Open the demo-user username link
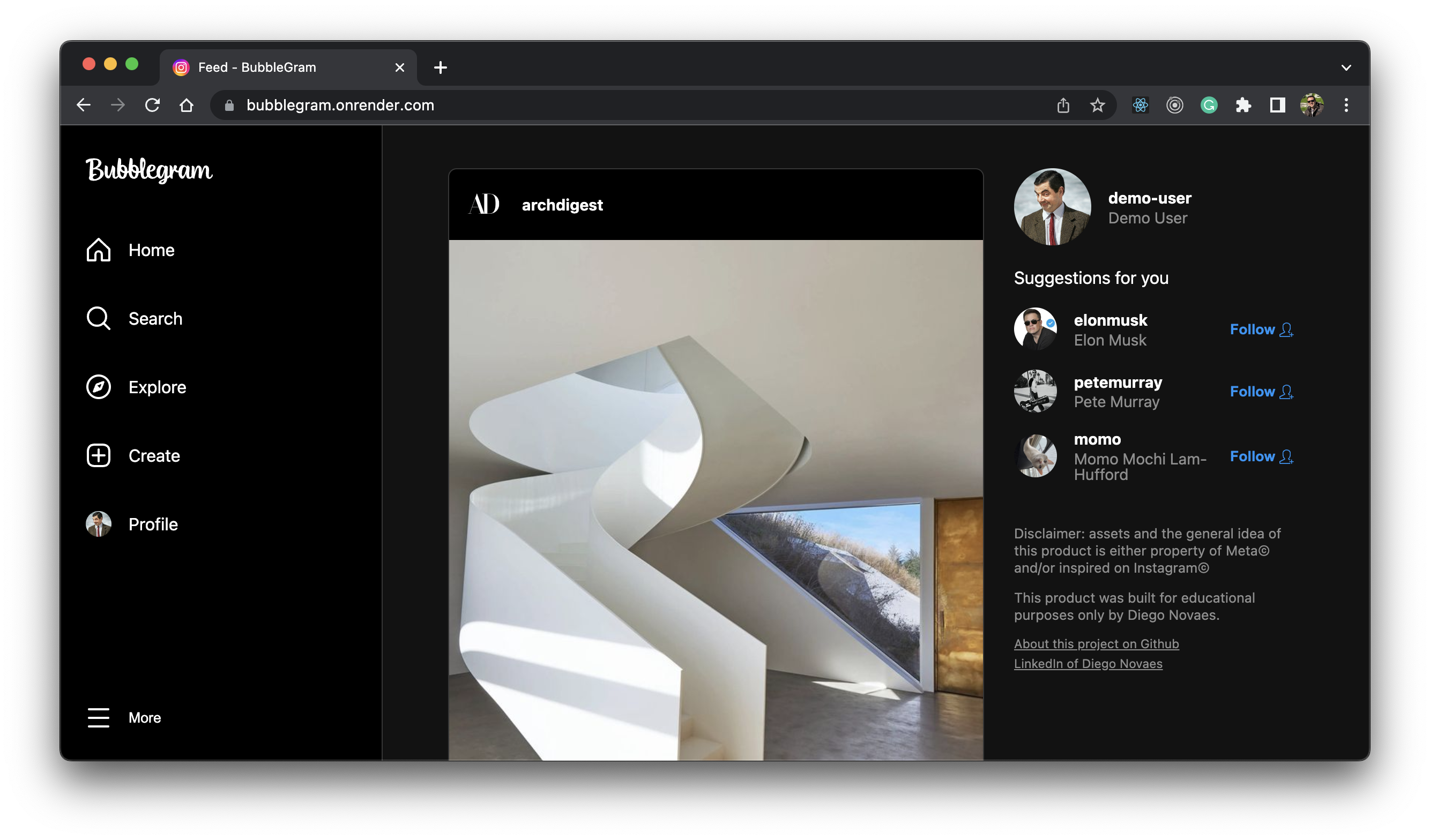The image size is (1430, 840). click(1150, 198)
